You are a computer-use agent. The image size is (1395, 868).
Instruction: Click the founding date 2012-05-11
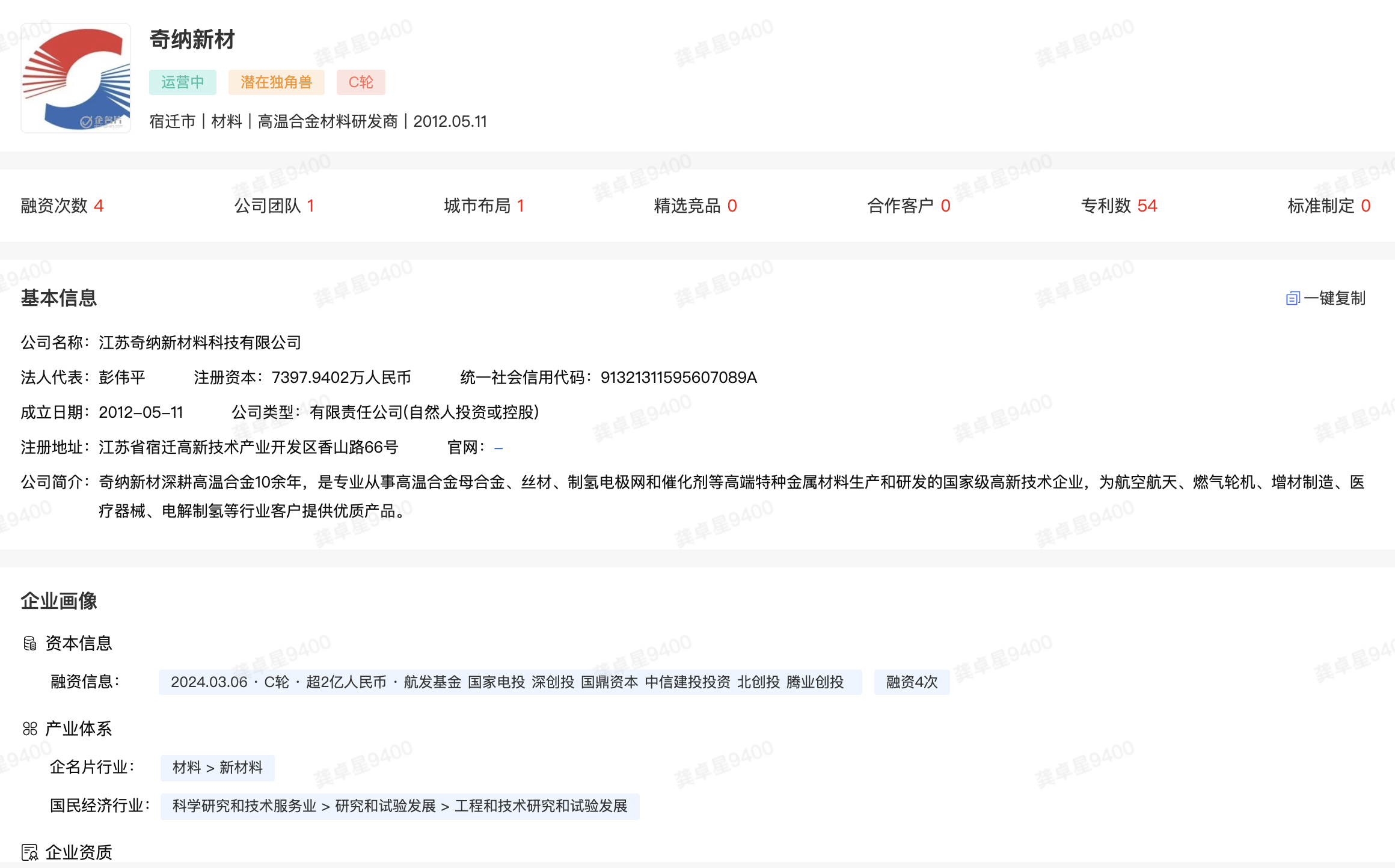tap(141, 412)
